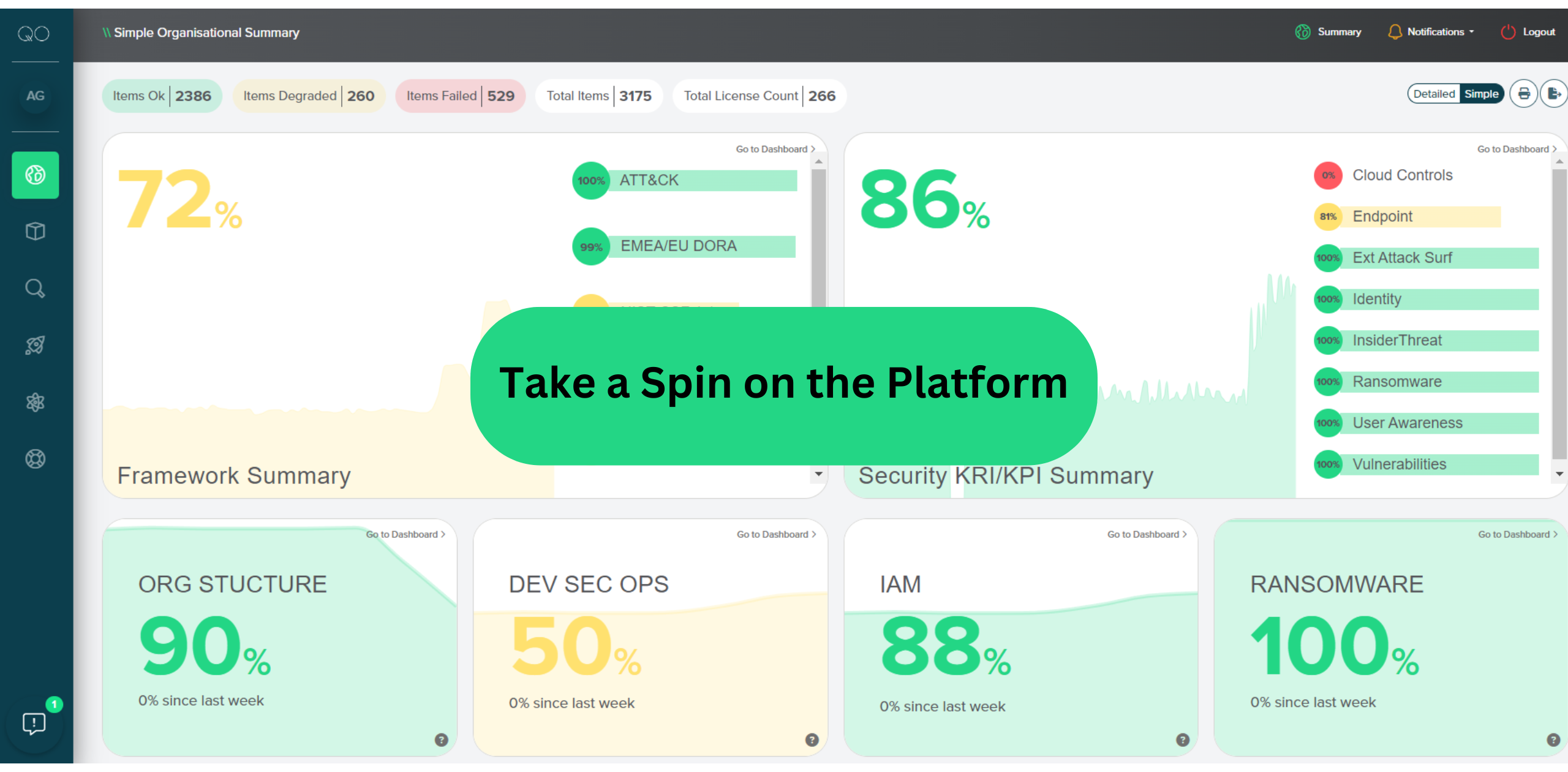The image size is (1568, 772).
Task: Expand the Notifications dropdown
Action: coord(1434,32)
